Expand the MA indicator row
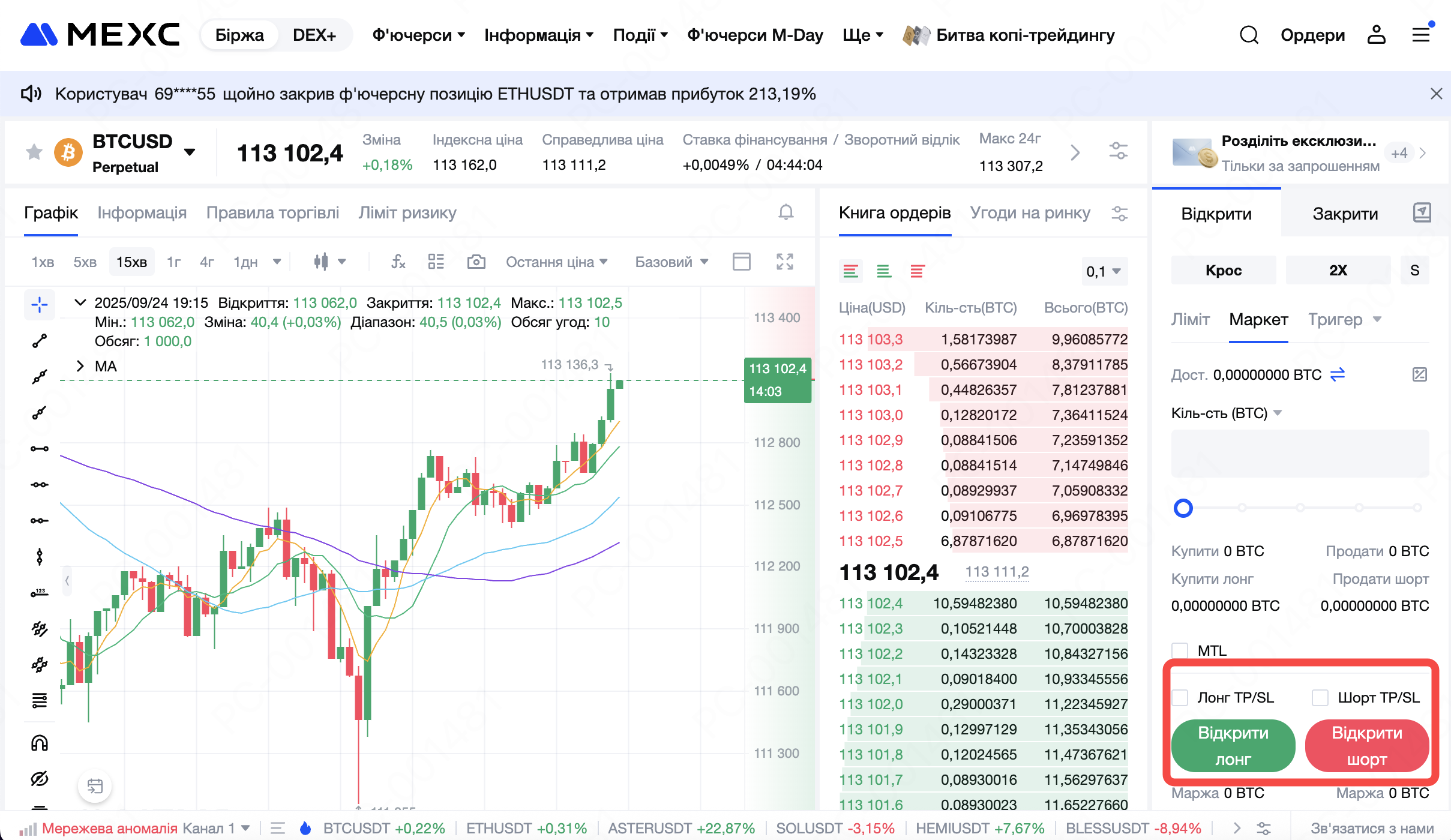The image size is (1451, 840). pos(80,366)
